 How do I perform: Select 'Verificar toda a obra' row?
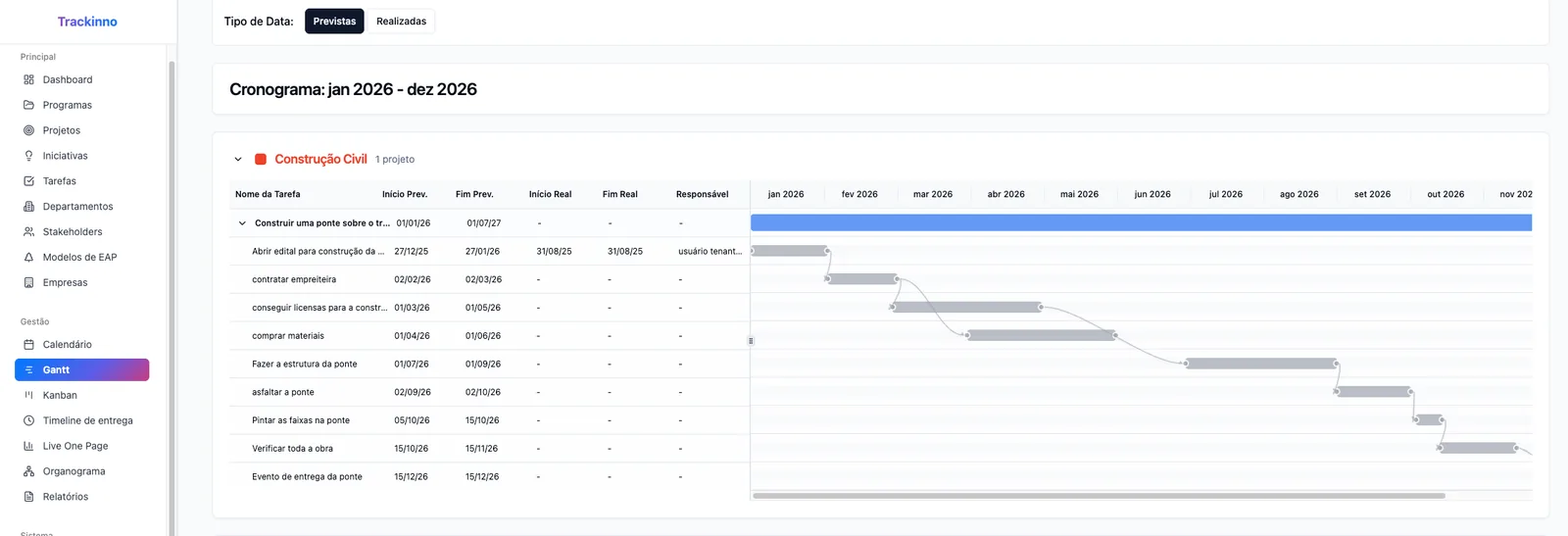click(489, 449)
